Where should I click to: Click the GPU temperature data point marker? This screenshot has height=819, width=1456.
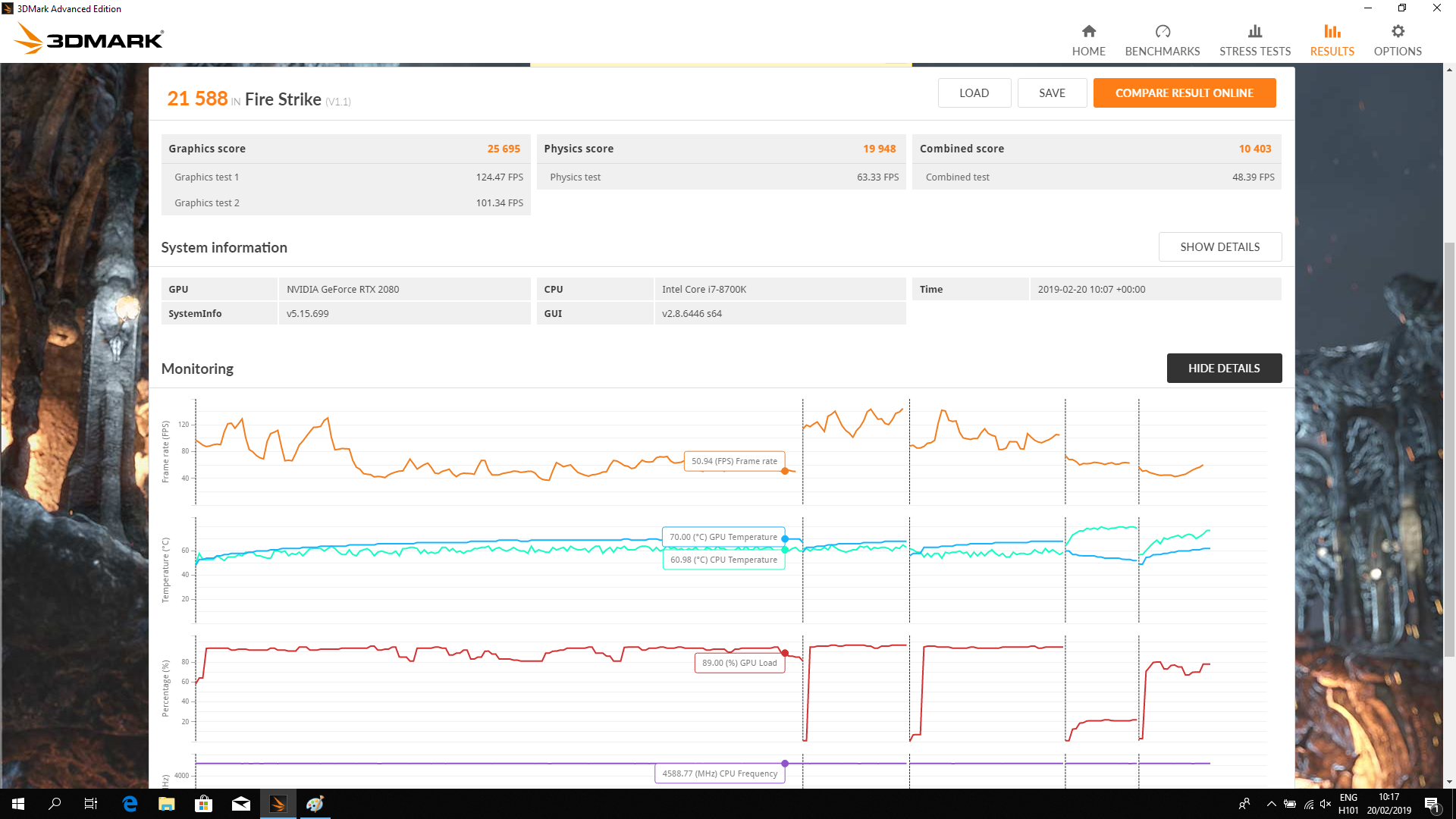coord(785,538)
